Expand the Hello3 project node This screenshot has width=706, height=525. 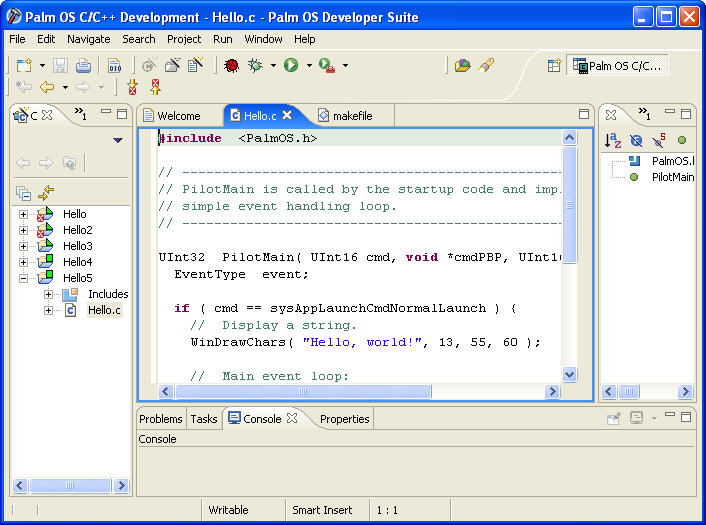23,246
